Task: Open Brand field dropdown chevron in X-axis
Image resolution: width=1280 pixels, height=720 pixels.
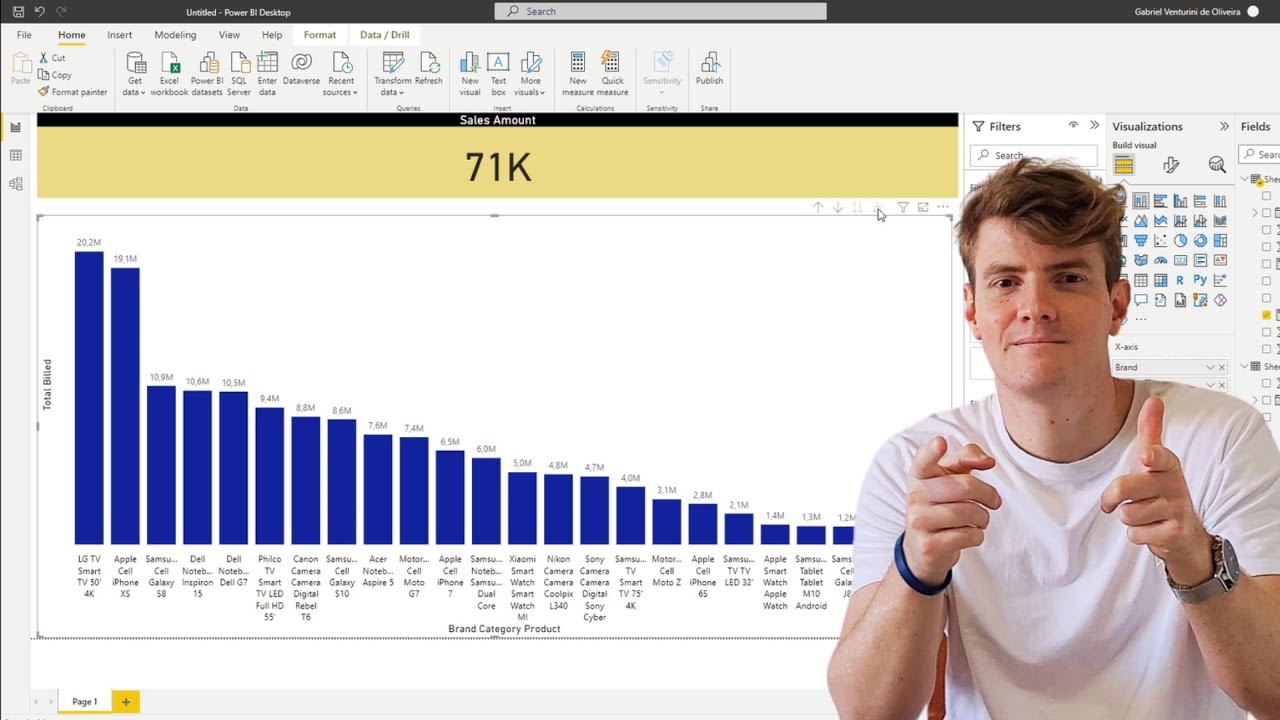Action: 1210,367
